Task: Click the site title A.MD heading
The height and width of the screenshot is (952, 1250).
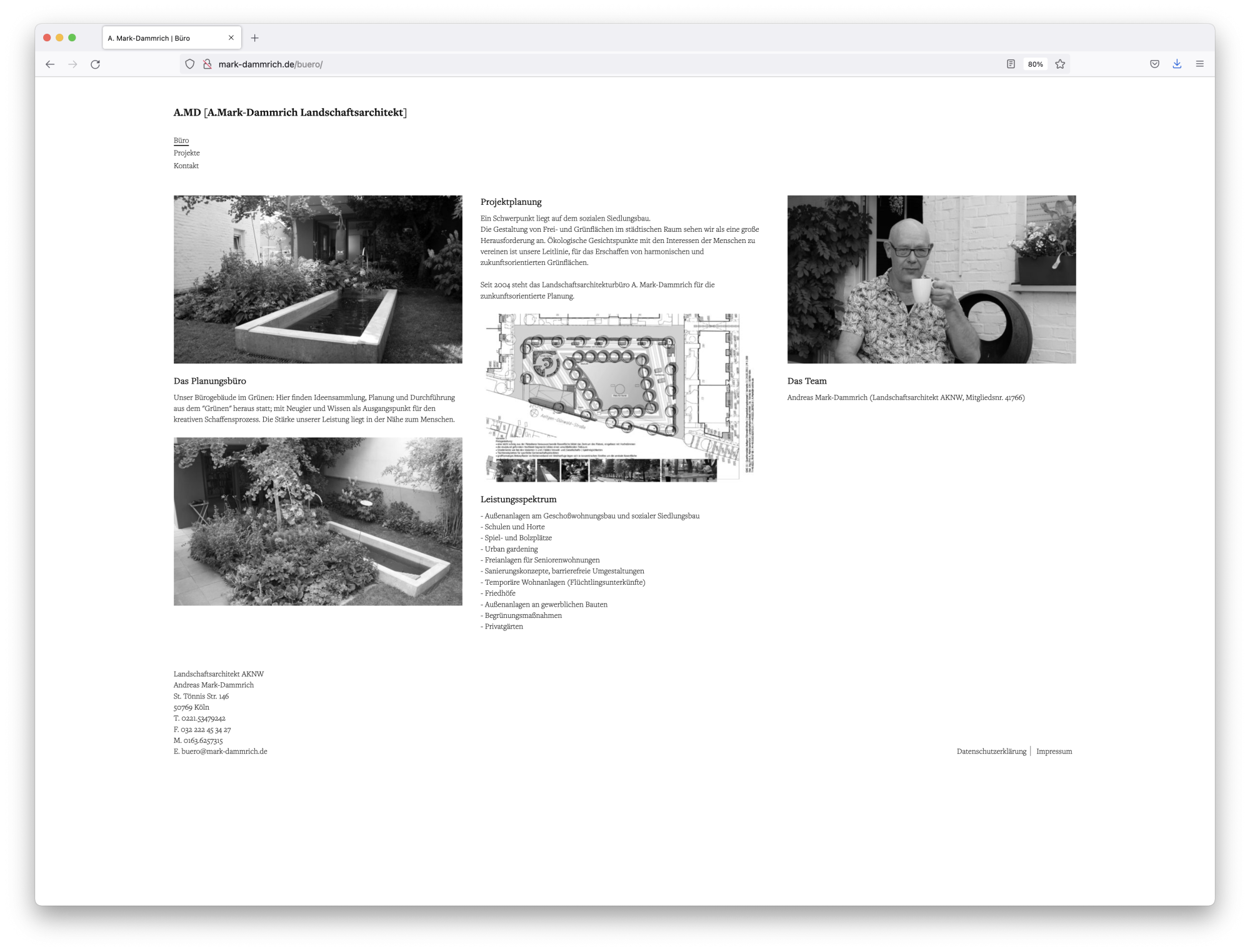Action: coord(290,112)
